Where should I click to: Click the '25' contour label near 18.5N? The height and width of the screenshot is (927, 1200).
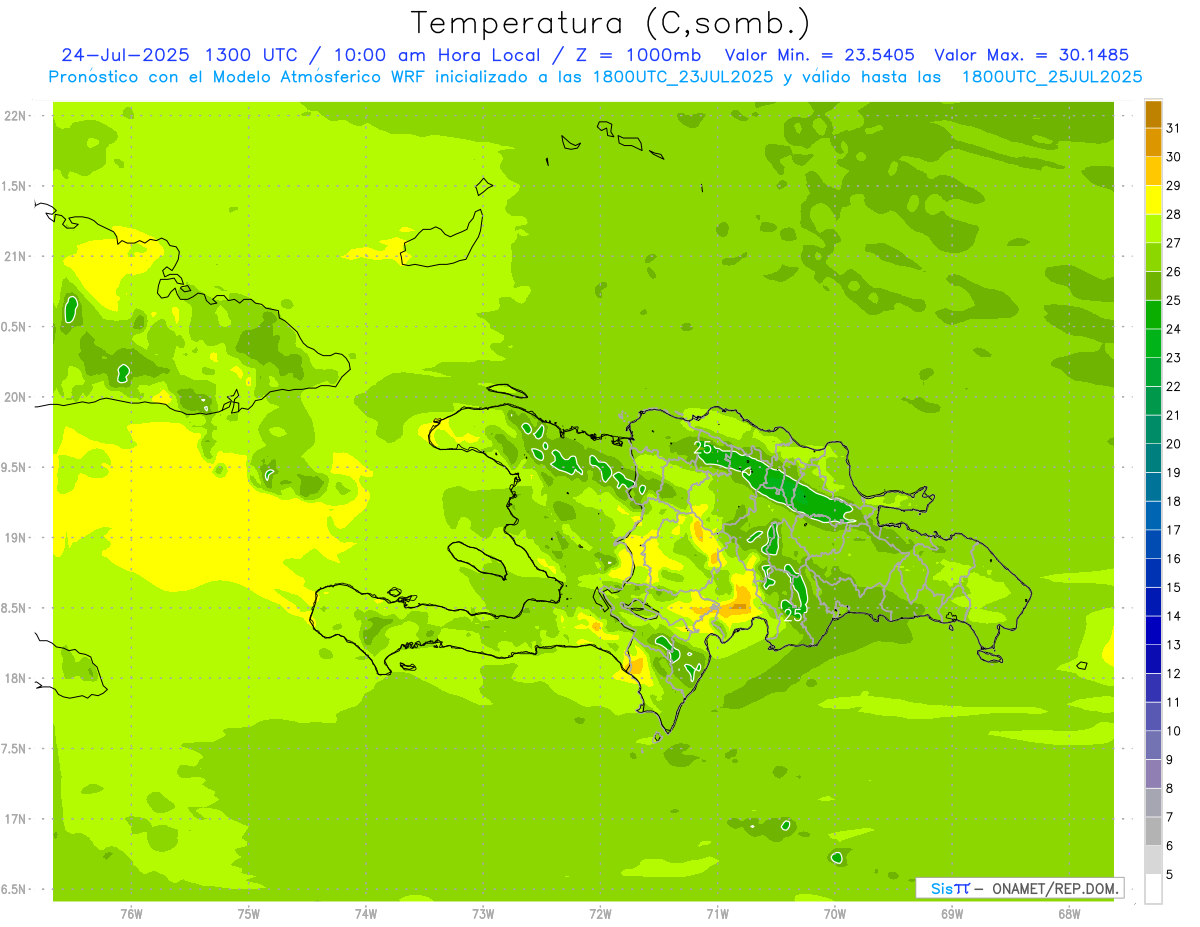pyautogui.click(x=793, y=614)
